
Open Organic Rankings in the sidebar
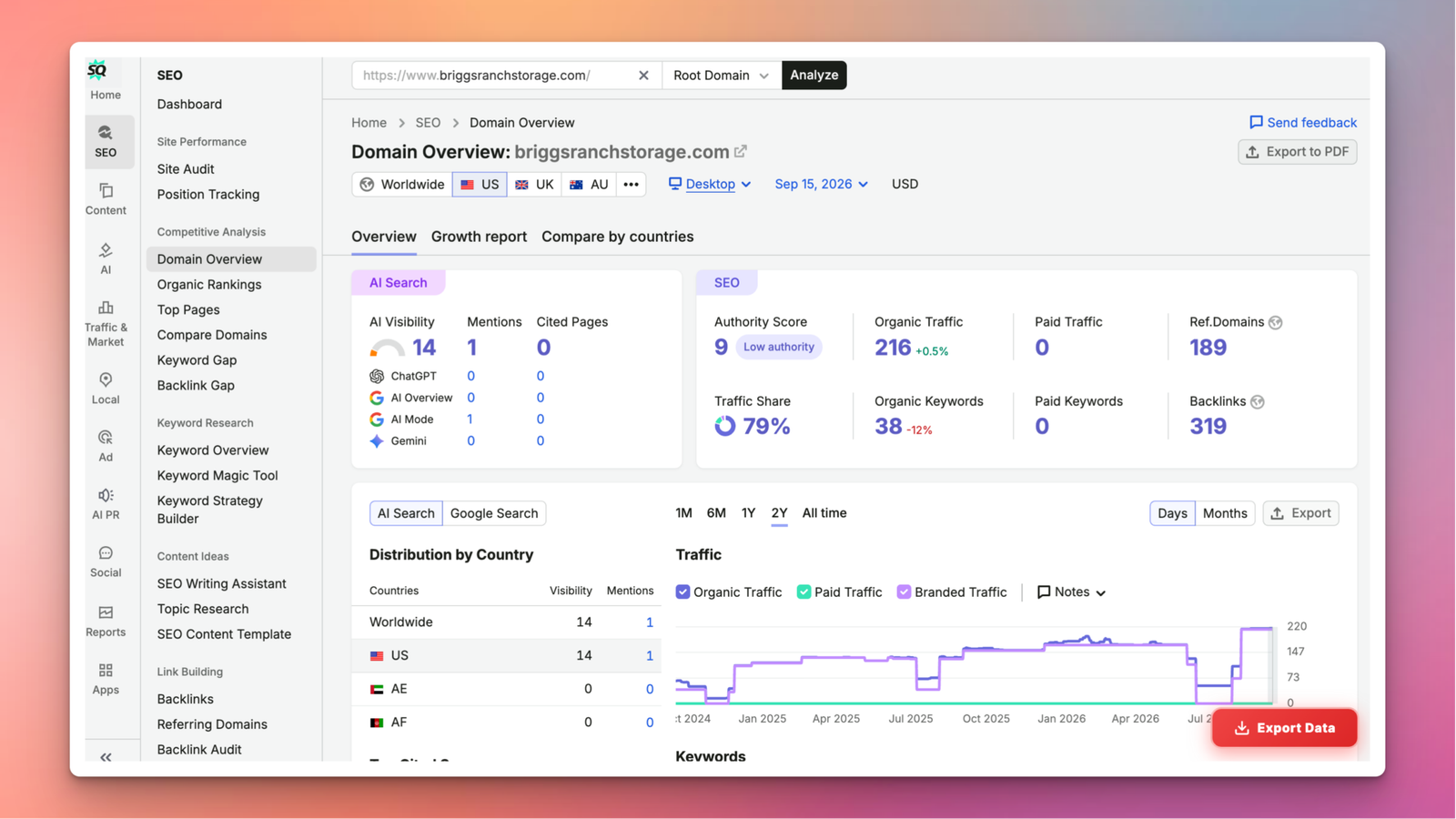click(208, 284)
